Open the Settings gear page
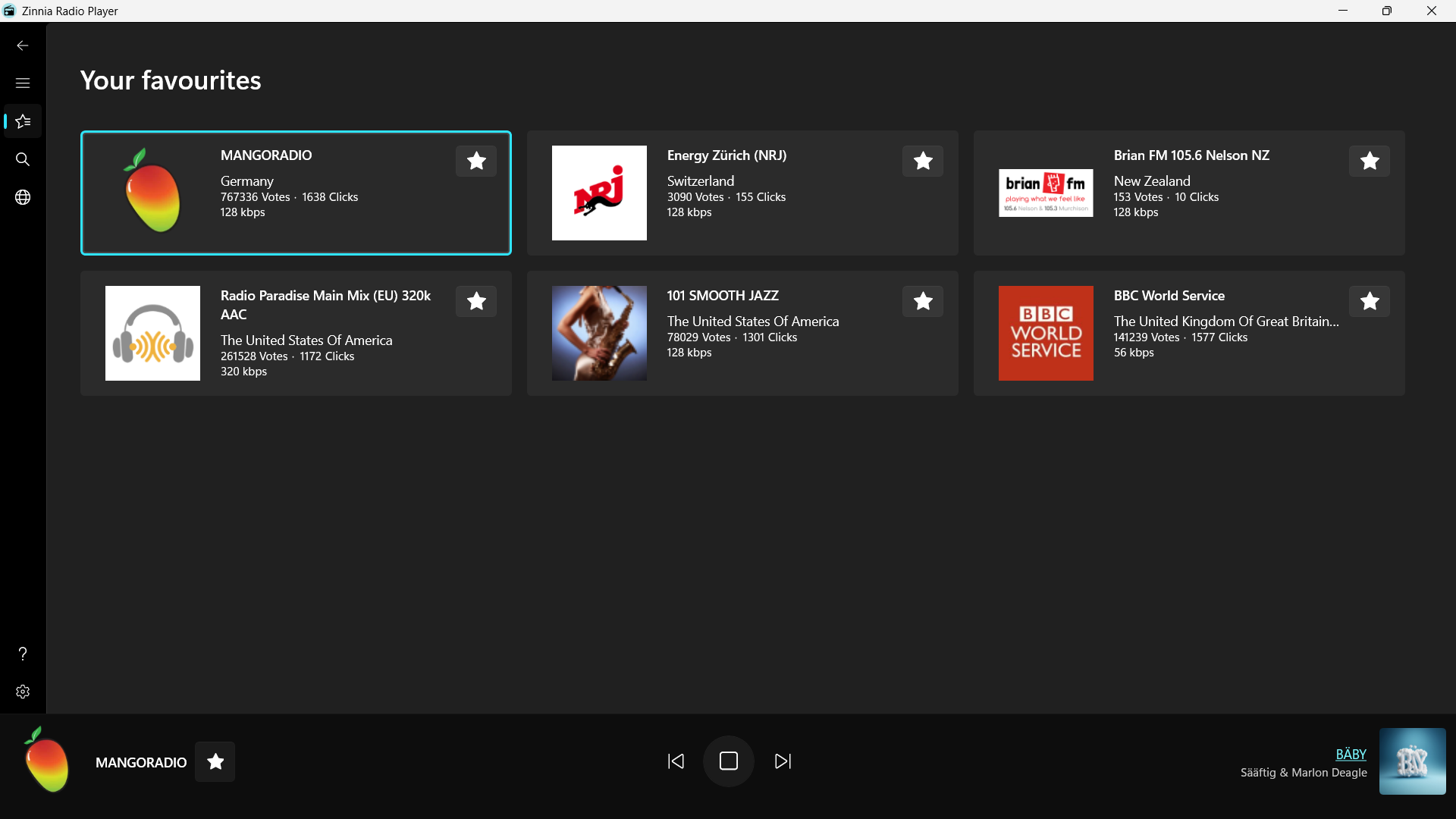1456x819 pixels. 23,692
